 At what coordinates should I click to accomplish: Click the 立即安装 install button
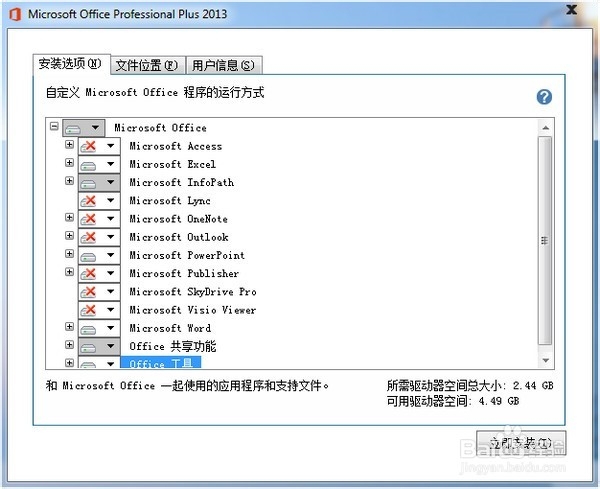[x=521, y=443]
